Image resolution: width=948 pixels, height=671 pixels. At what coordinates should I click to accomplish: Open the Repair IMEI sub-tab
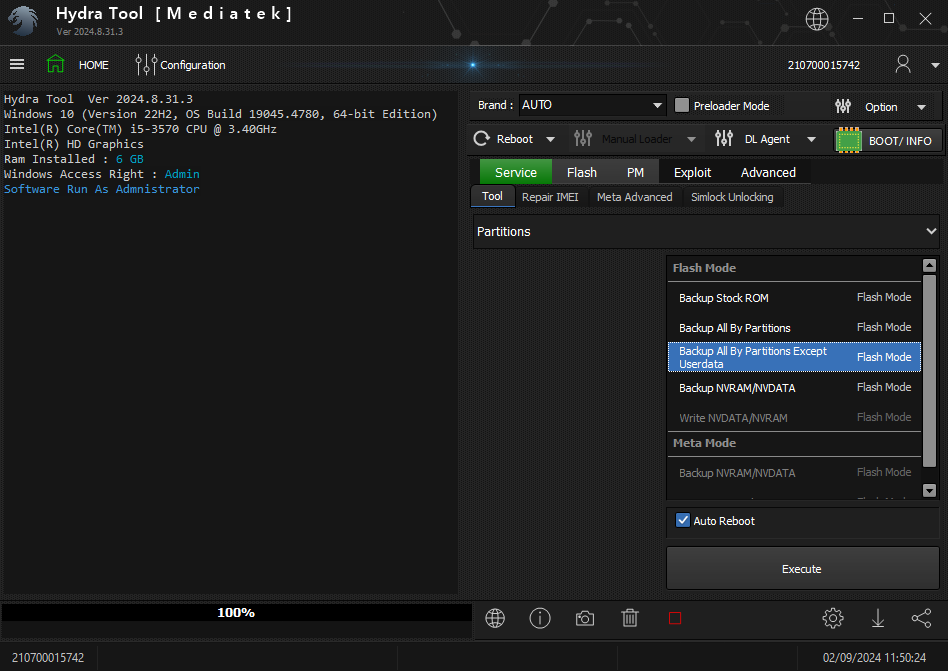point(550,197)
